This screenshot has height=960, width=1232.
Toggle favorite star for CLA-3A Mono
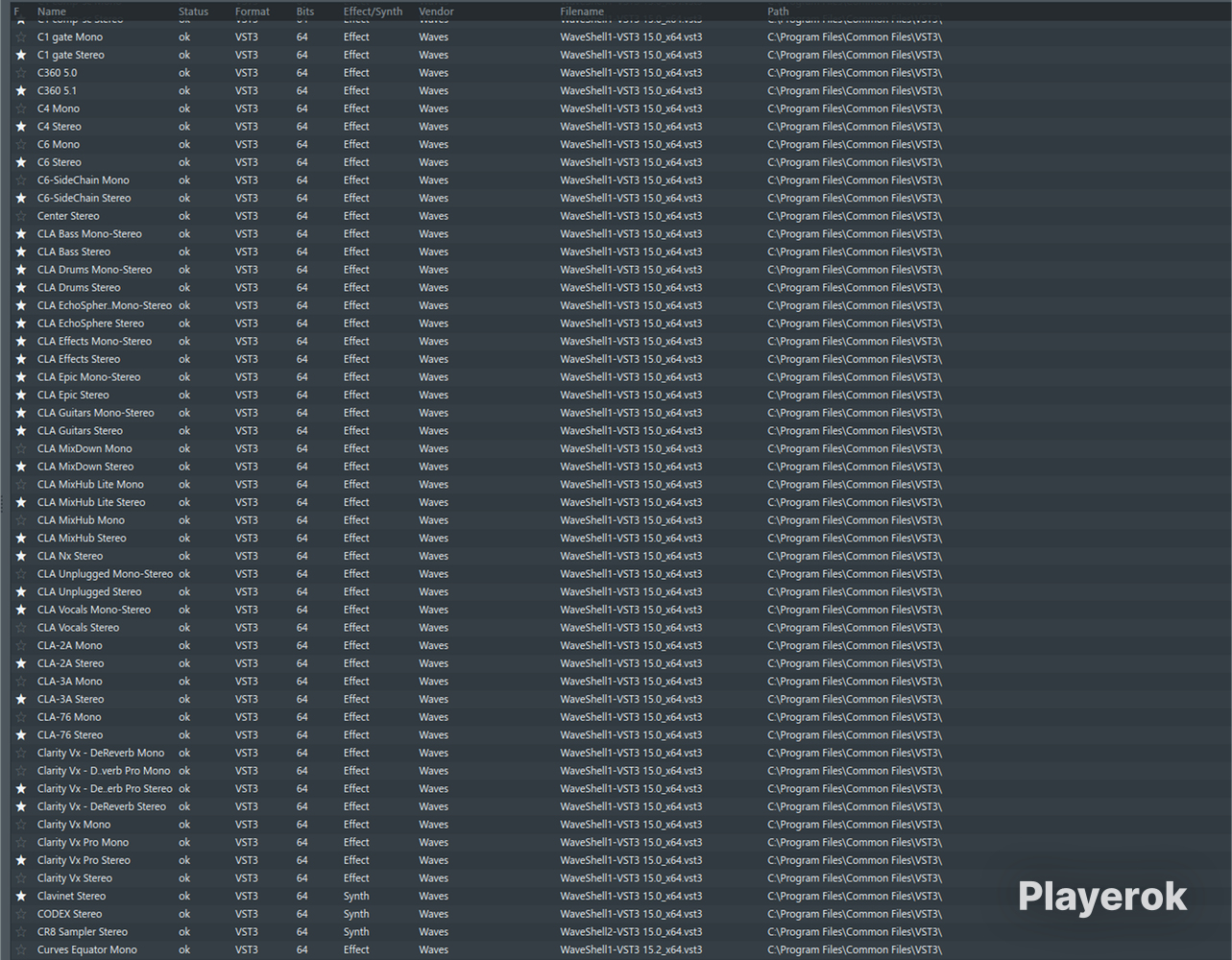point(21,682)
